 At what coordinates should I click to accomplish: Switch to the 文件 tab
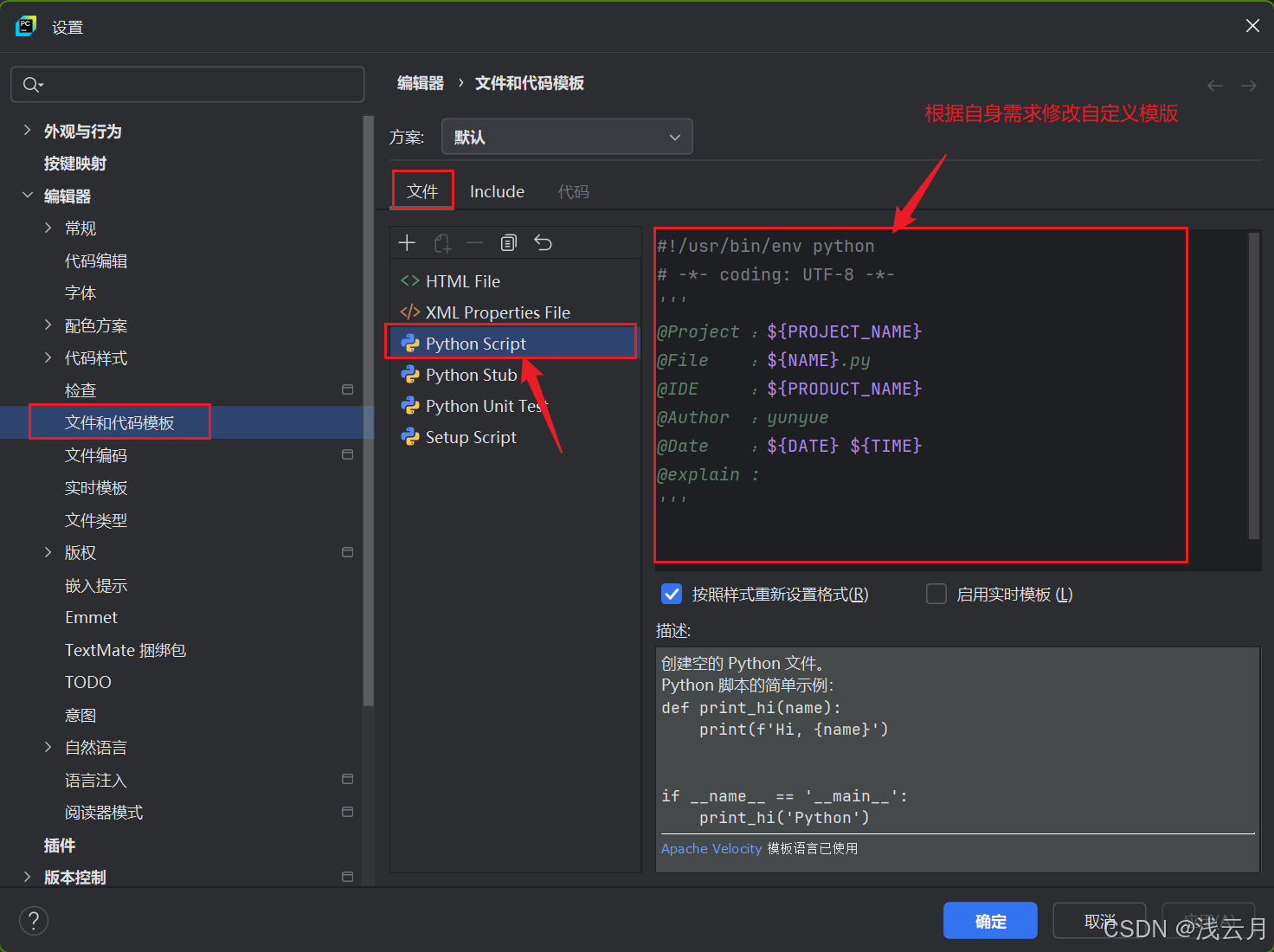[x=422, y=191]
